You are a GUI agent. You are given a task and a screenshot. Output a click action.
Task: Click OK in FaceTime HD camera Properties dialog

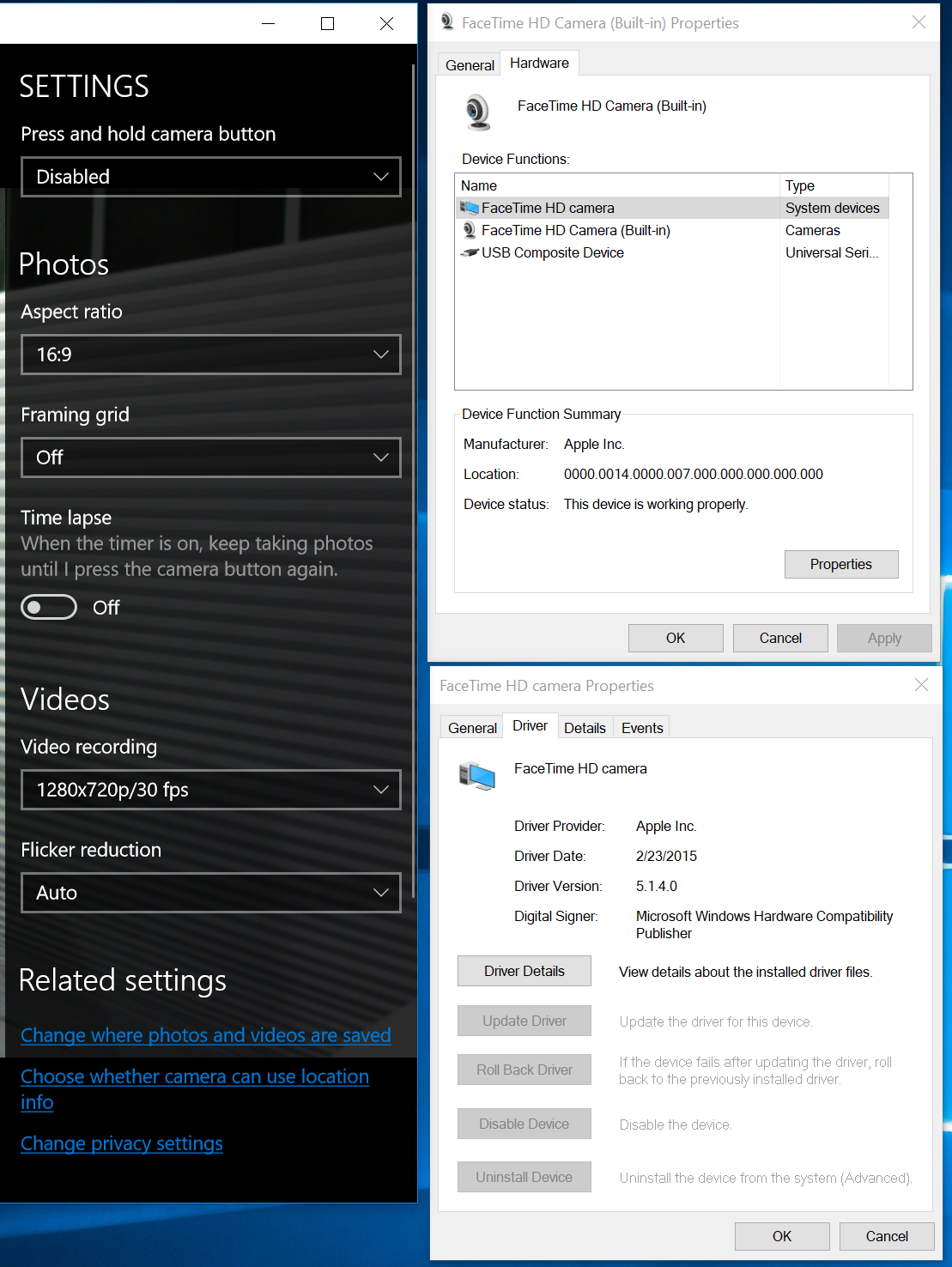[x=782, y=1236]
